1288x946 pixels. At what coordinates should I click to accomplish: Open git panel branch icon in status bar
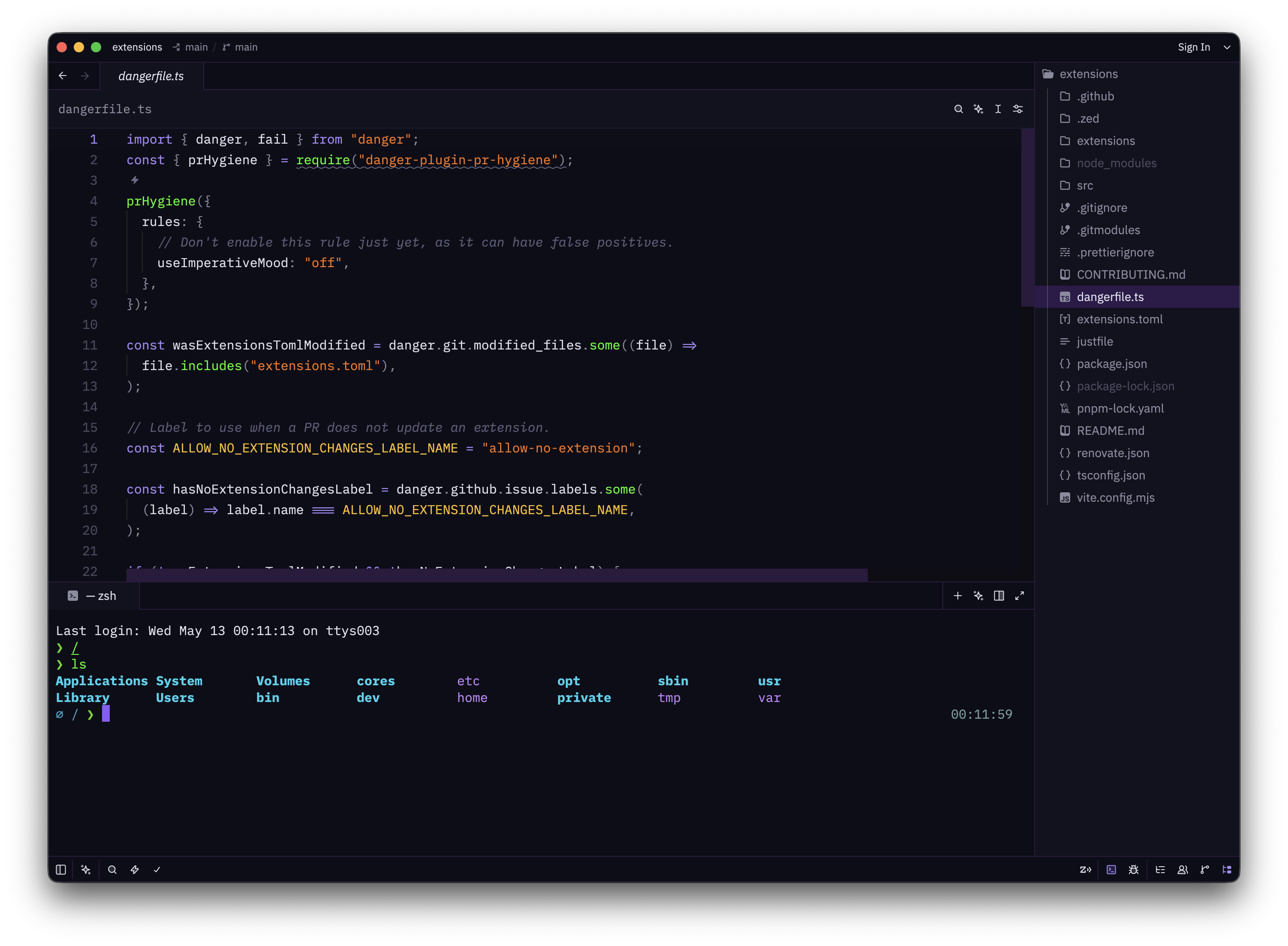(1205, 870)
